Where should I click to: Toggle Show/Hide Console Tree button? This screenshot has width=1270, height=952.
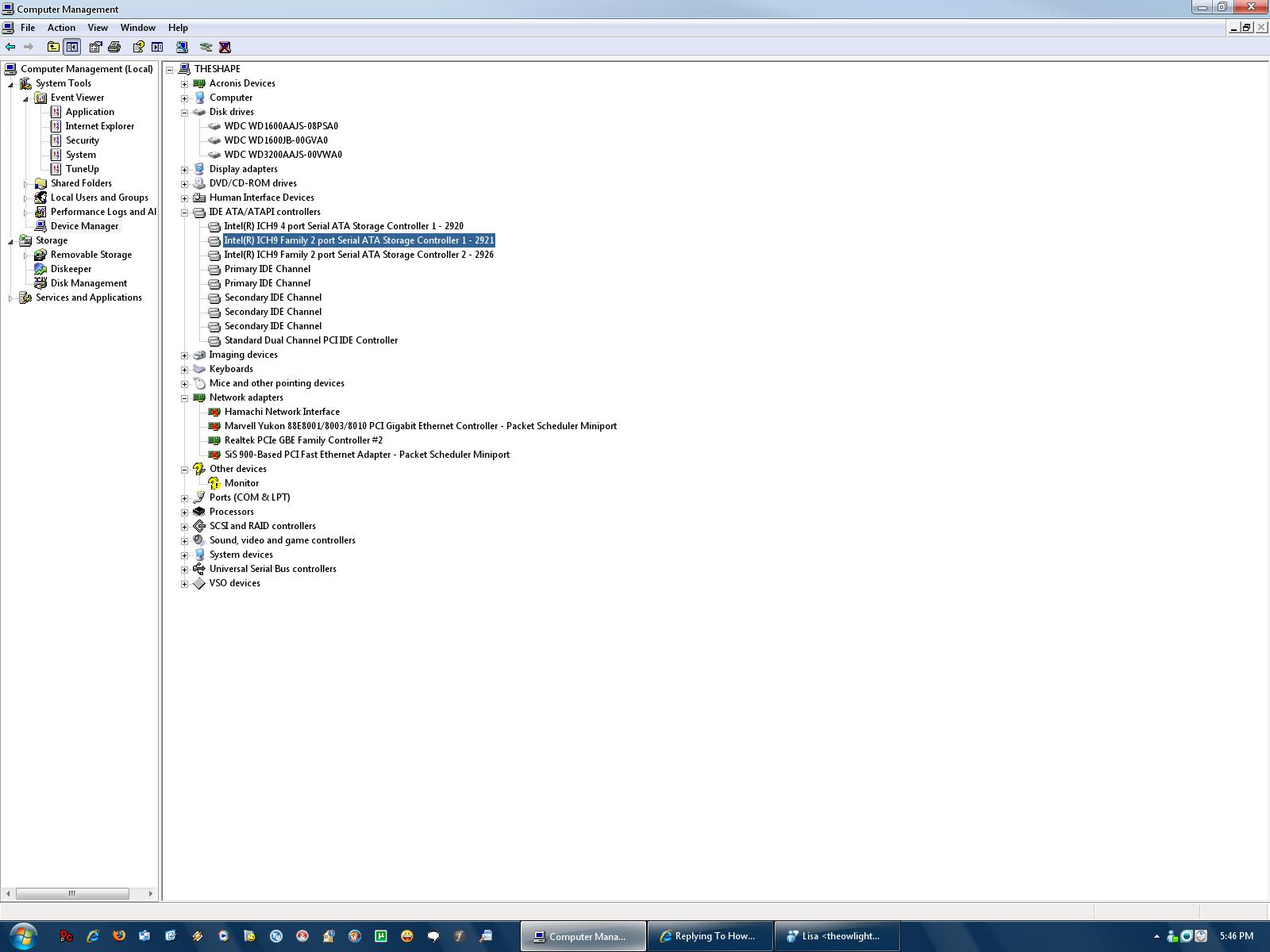[72, 47]
